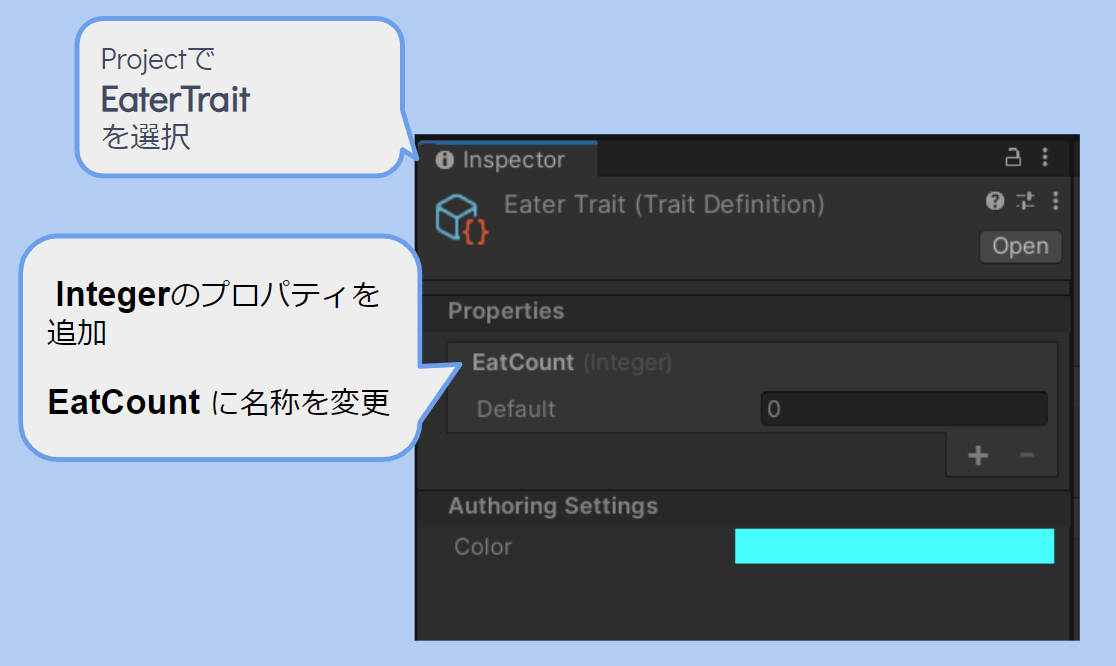1116x666 pixels.
Task: Click the Color field label
Action: (x=483, y=546)
